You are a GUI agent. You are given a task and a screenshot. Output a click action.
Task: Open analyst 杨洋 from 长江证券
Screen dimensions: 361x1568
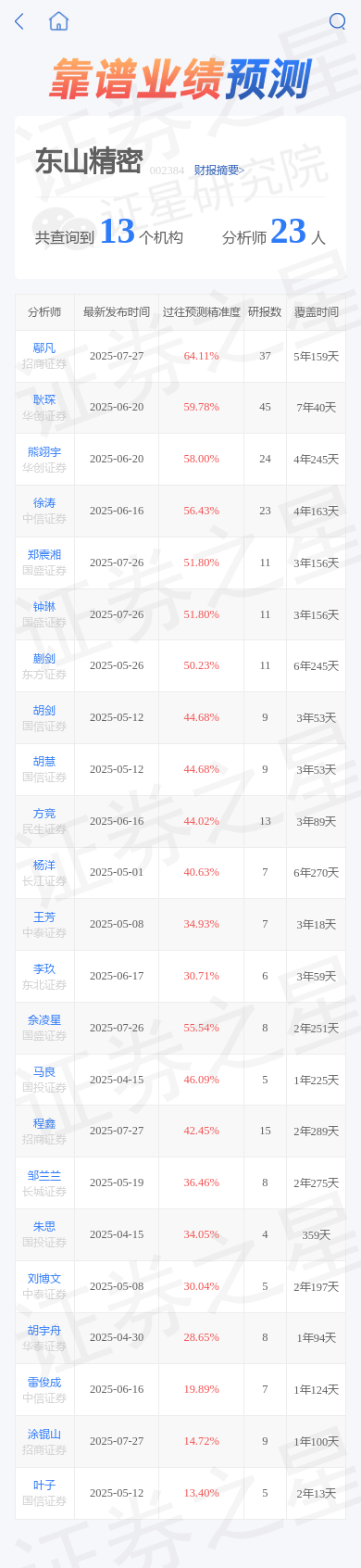(44, 865)
